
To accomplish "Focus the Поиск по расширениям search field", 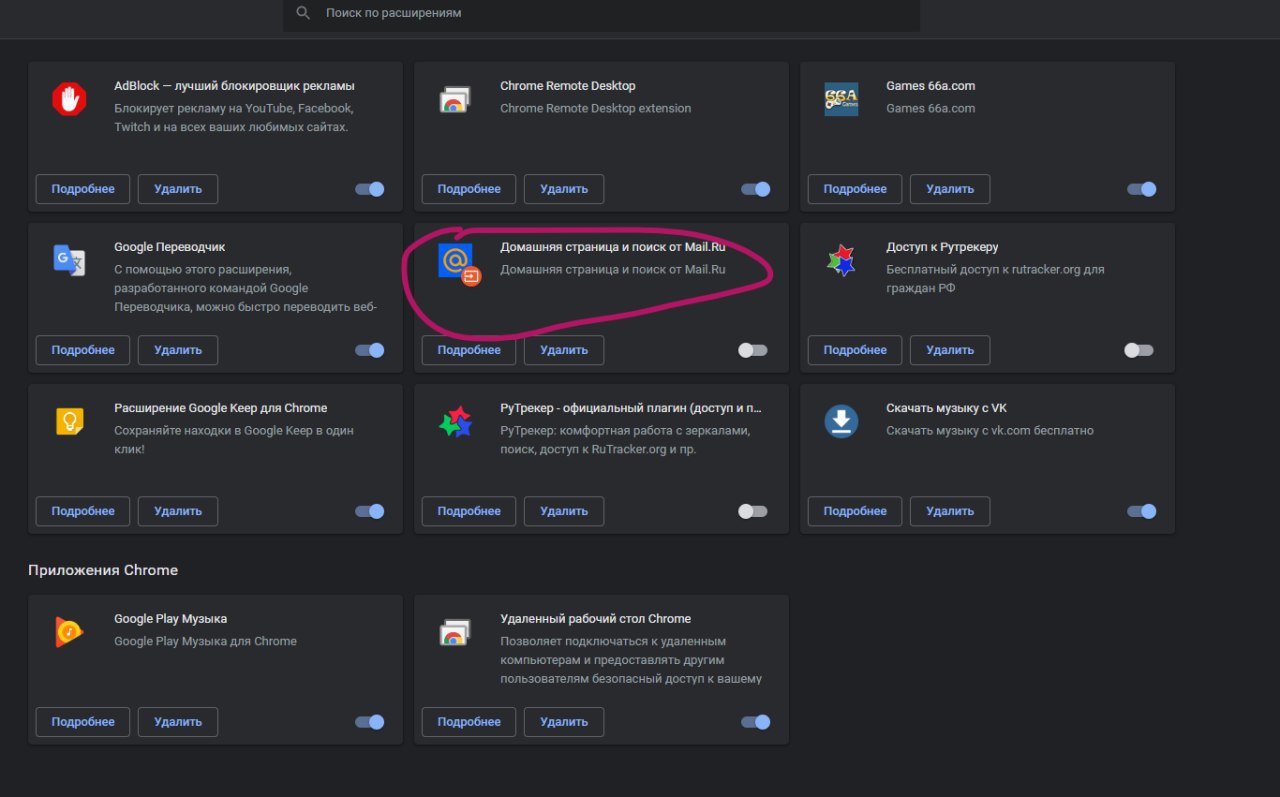I will click(x=602, y=14).
